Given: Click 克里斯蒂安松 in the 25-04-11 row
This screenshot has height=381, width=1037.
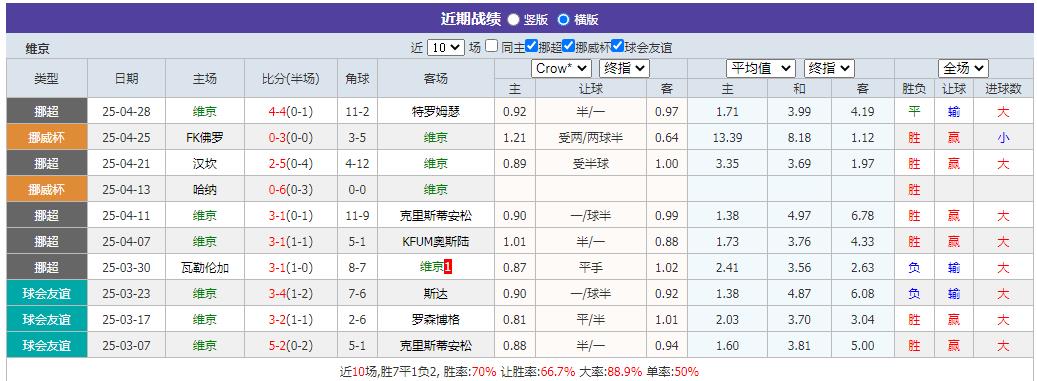Looking at the screenshot, I should 435,216.
